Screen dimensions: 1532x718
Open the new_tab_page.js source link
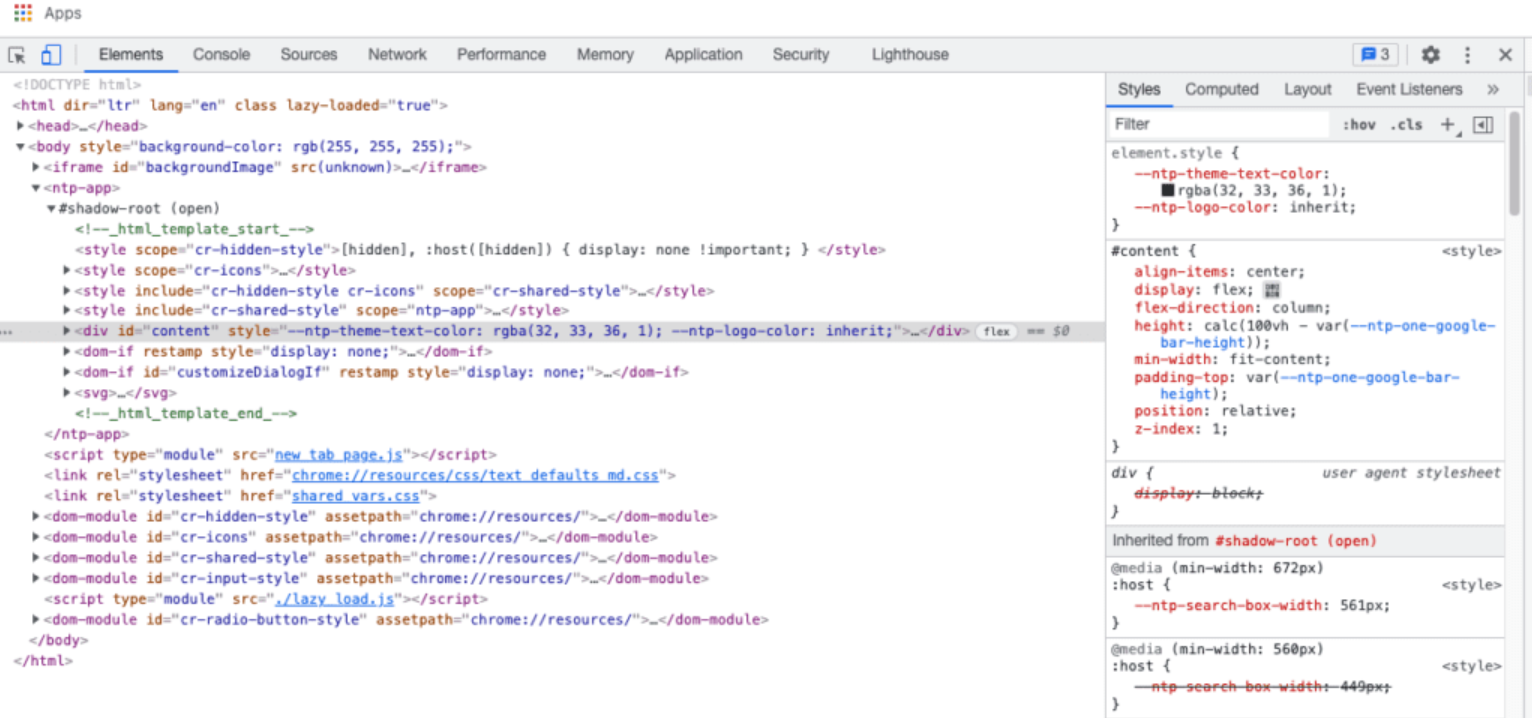pyautogui.click(x=338, y=454)
